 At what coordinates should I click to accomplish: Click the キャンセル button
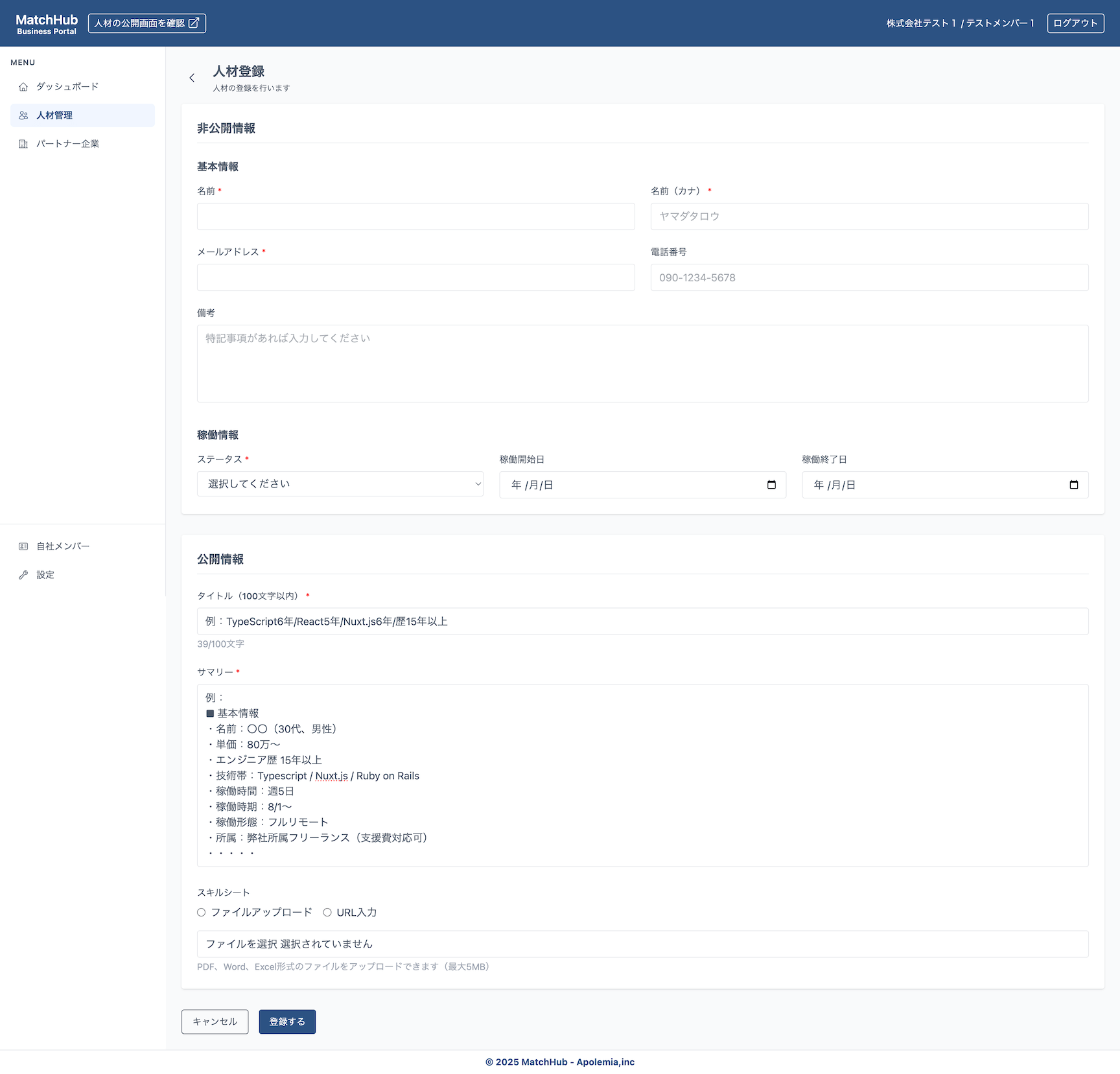(215, 1021)
